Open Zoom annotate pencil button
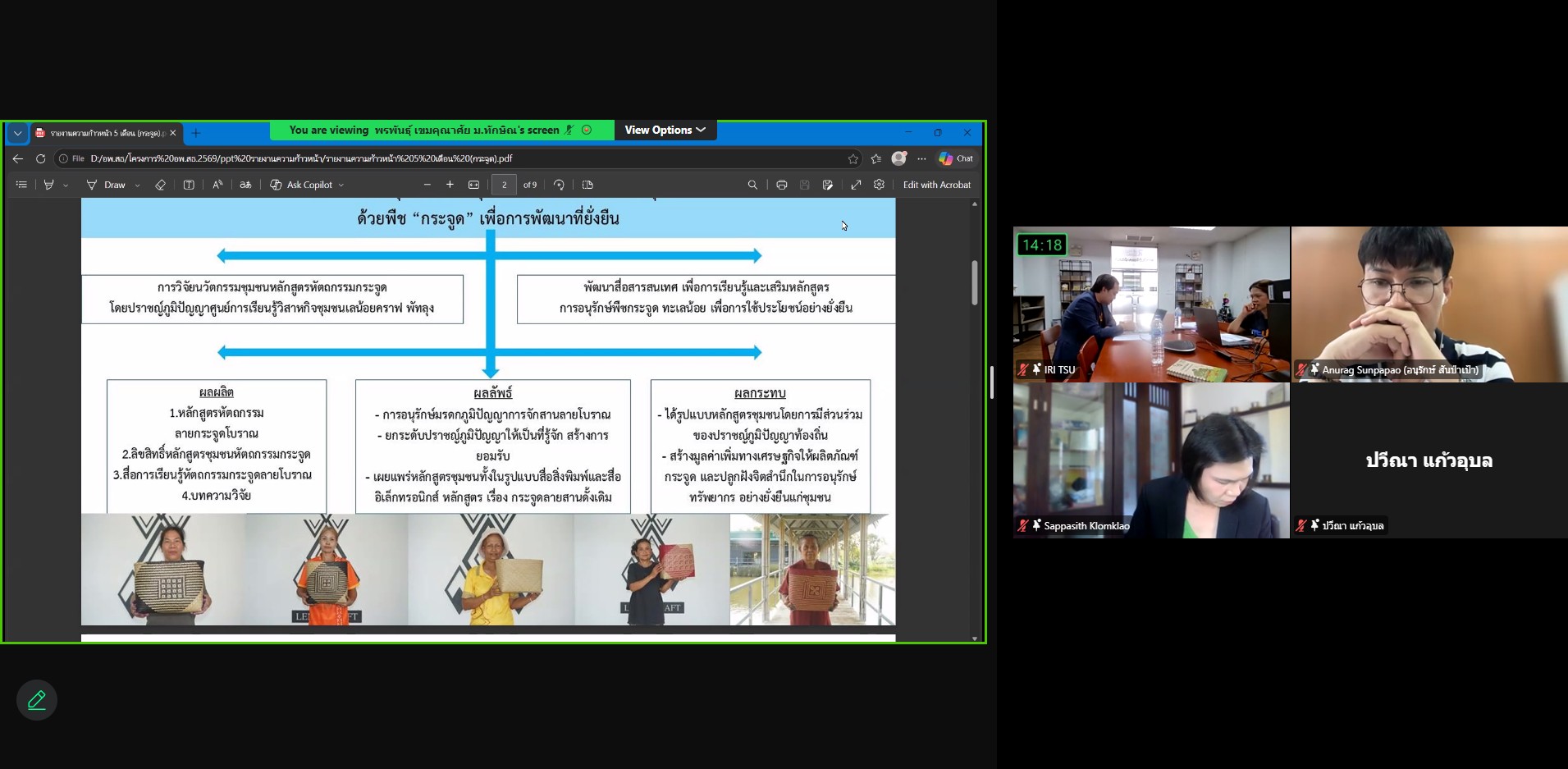The height and width of the screenshot is (769, 1568). [37, 700]
